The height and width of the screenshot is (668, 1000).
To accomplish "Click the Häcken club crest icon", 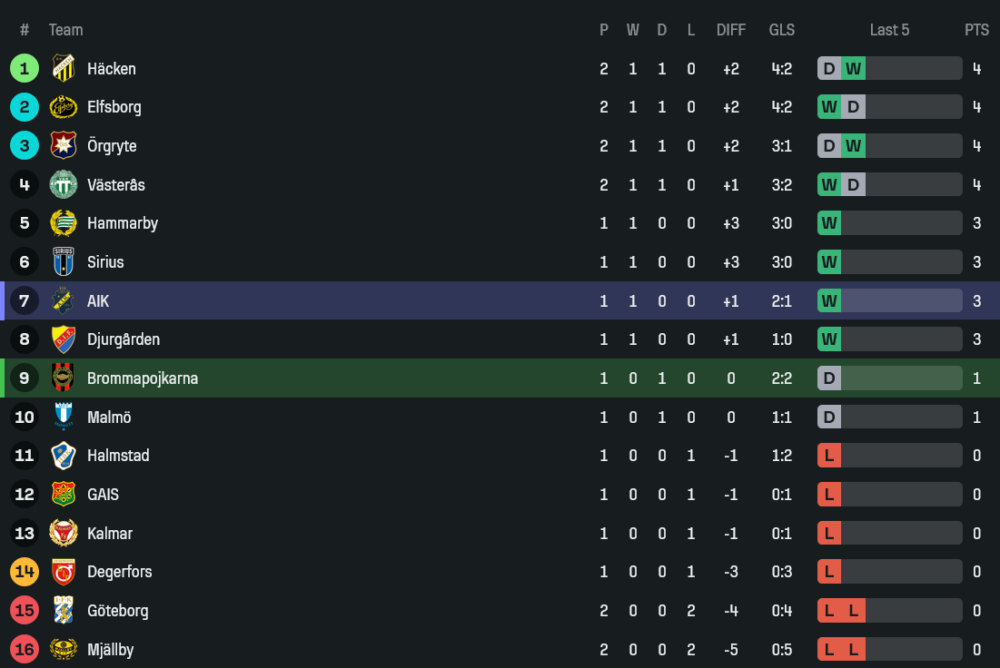I will (x=63, y=68).
